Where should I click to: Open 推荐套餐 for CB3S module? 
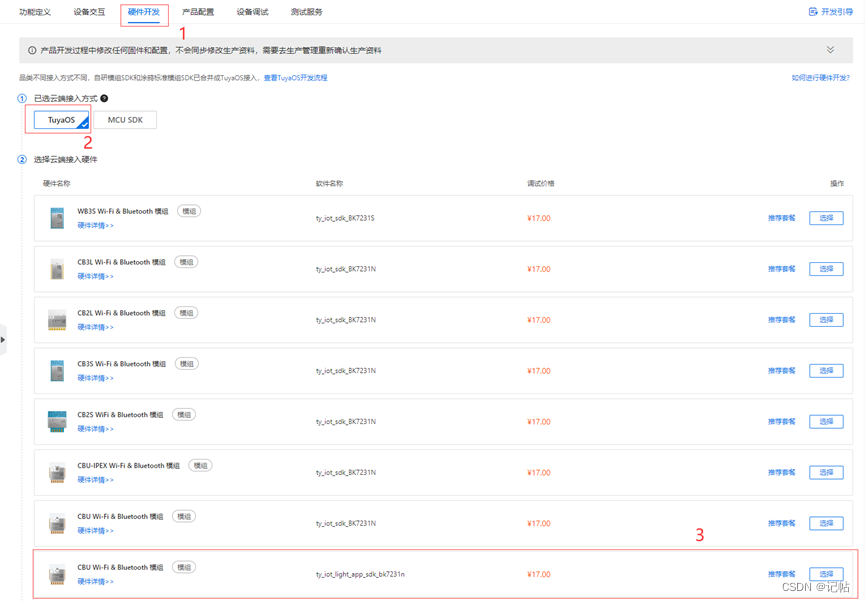tap(782, 370)
